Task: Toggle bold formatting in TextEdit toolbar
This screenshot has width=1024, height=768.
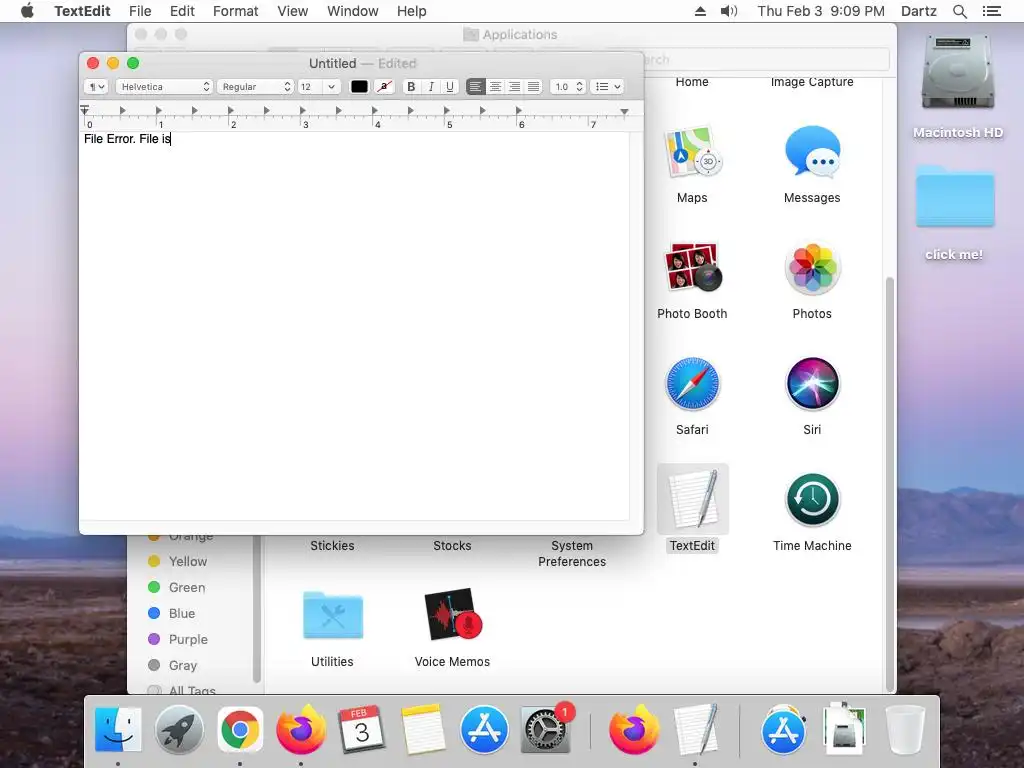Action: [x=411, y=87]
